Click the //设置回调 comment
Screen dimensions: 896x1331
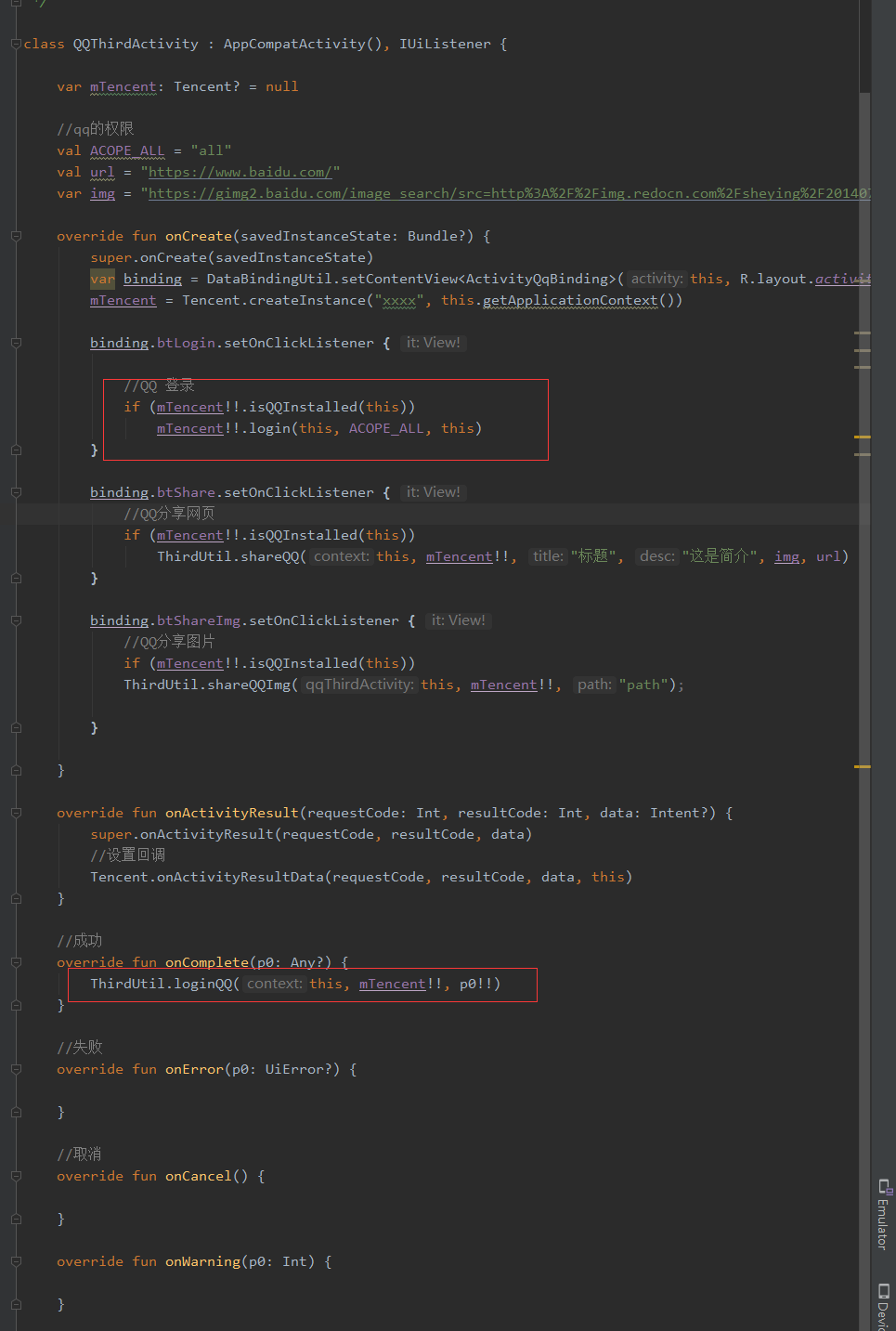pos(127,855)
